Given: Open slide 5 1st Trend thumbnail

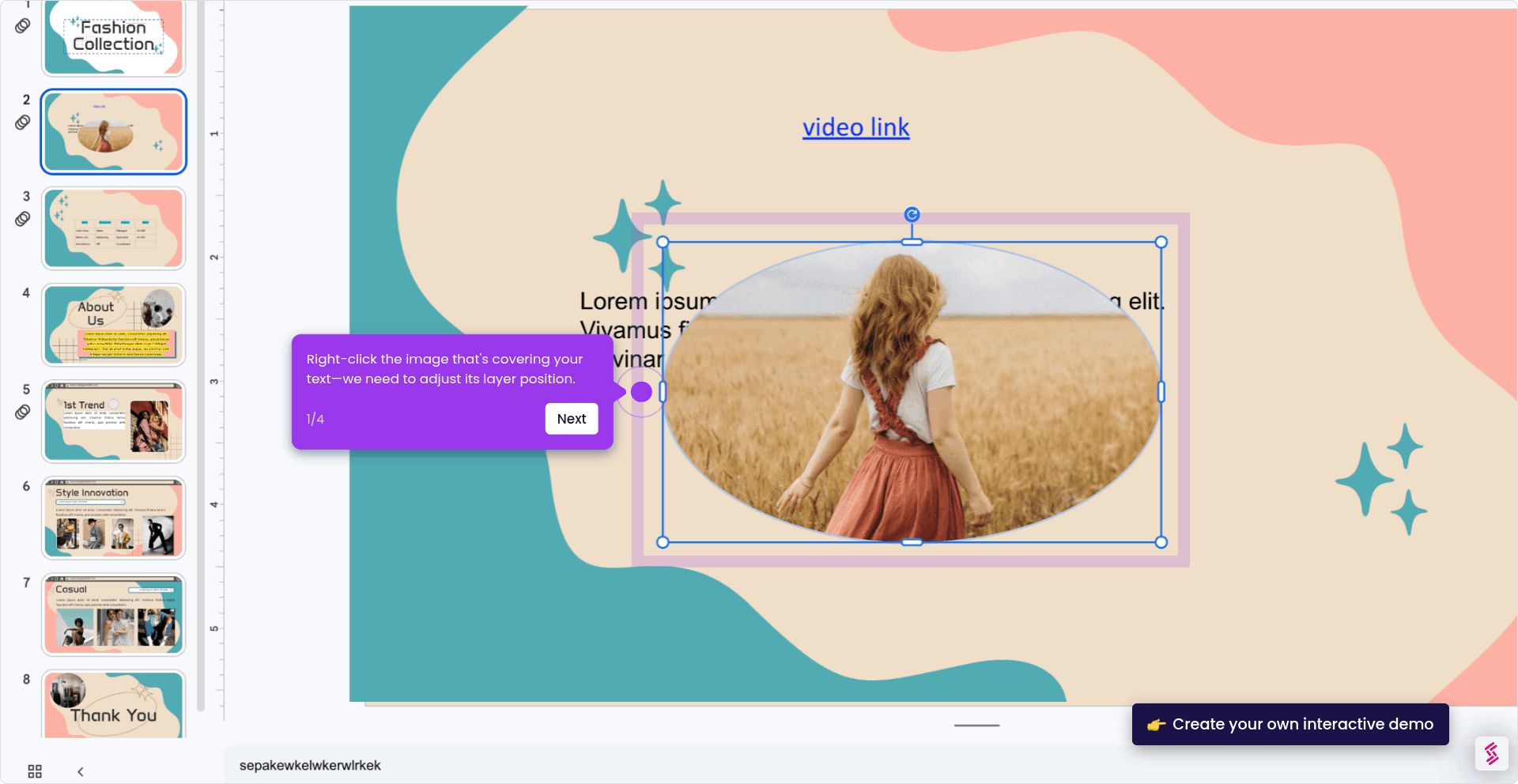Looking at the screenshot, I should click(114, 421).
